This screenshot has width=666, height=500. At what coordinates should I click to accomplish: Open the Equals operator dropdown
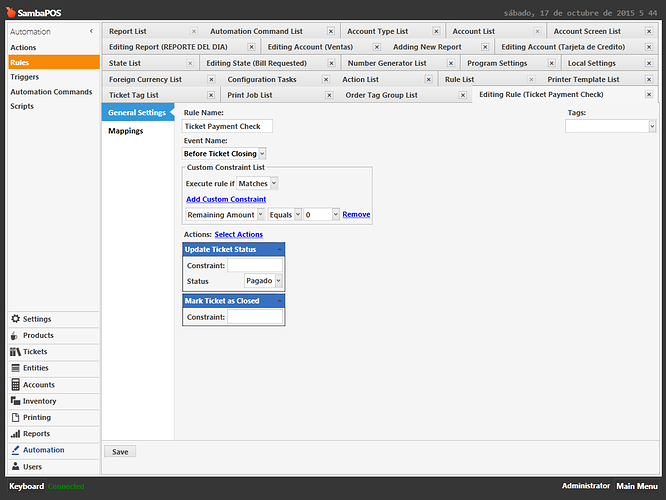[x=298, y=215]
